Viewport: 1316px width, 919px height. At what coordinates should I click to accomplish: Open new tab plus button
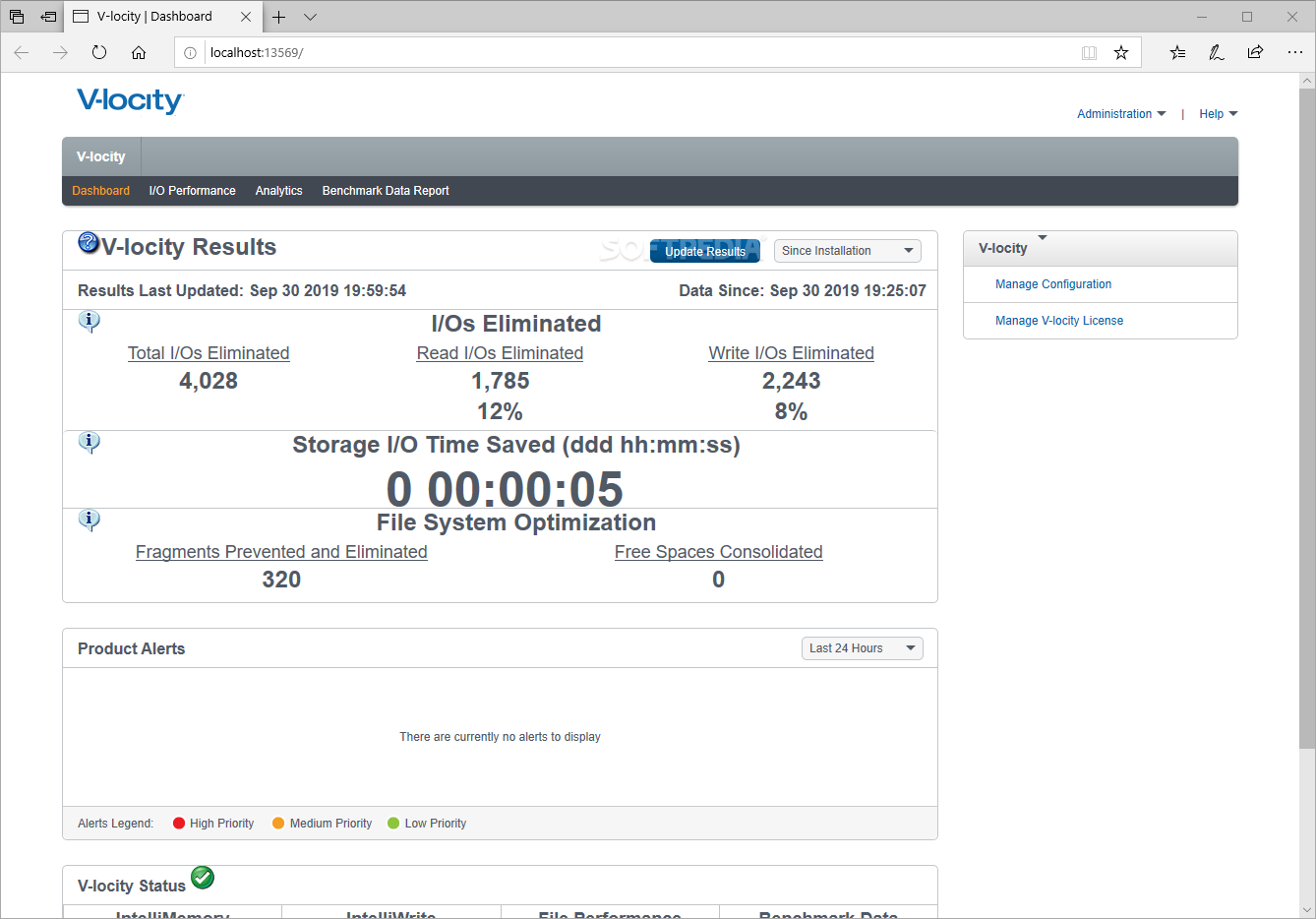(279, 17)
